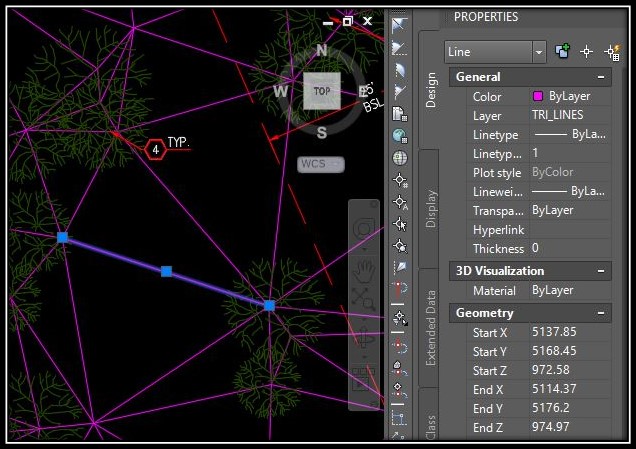Select the Point Name transparent command icon
Screen dimensions: 636x449
pos(400,202)
